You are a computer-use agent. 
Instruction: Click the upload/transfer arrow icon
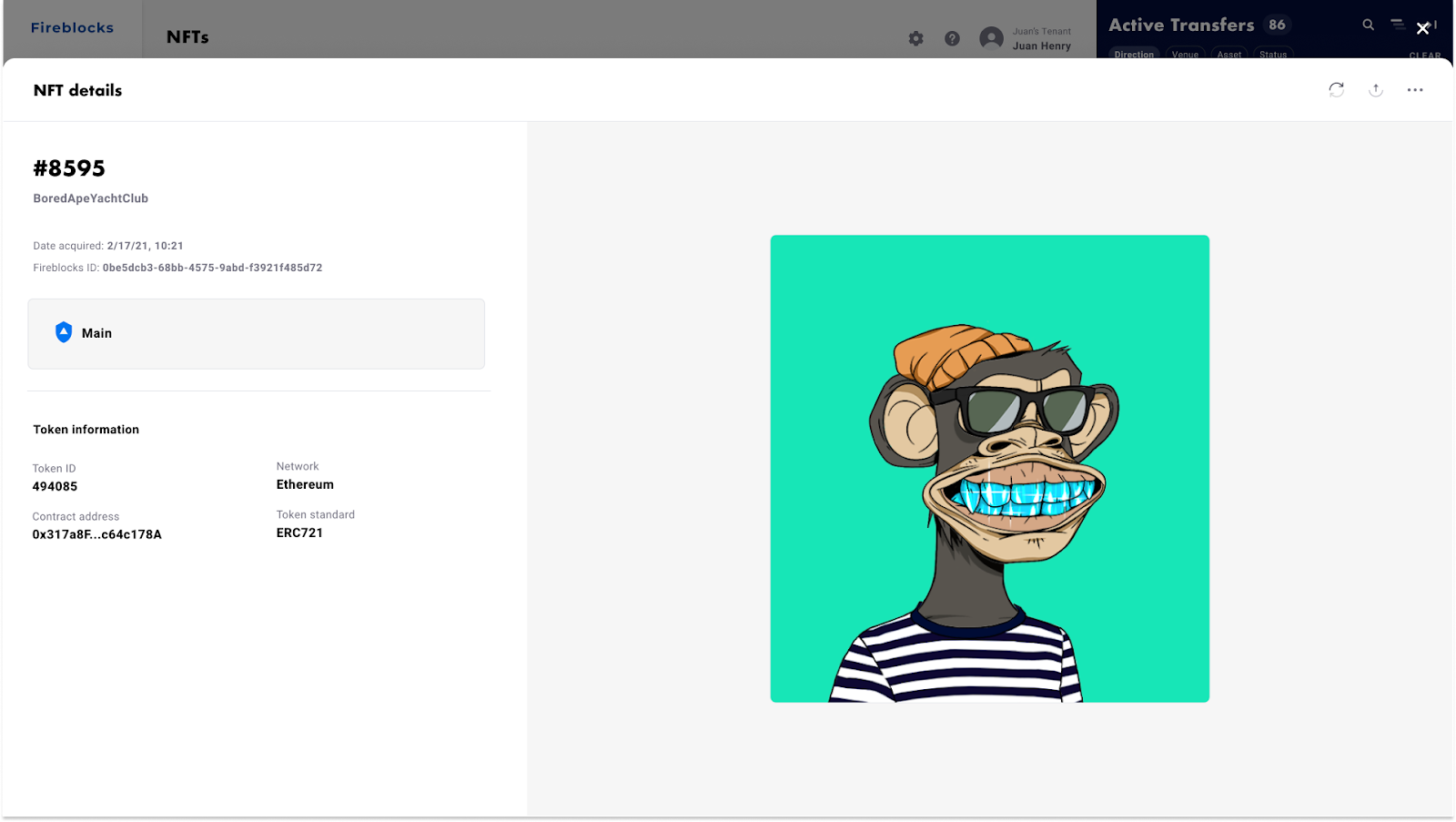coord(1376,89)
